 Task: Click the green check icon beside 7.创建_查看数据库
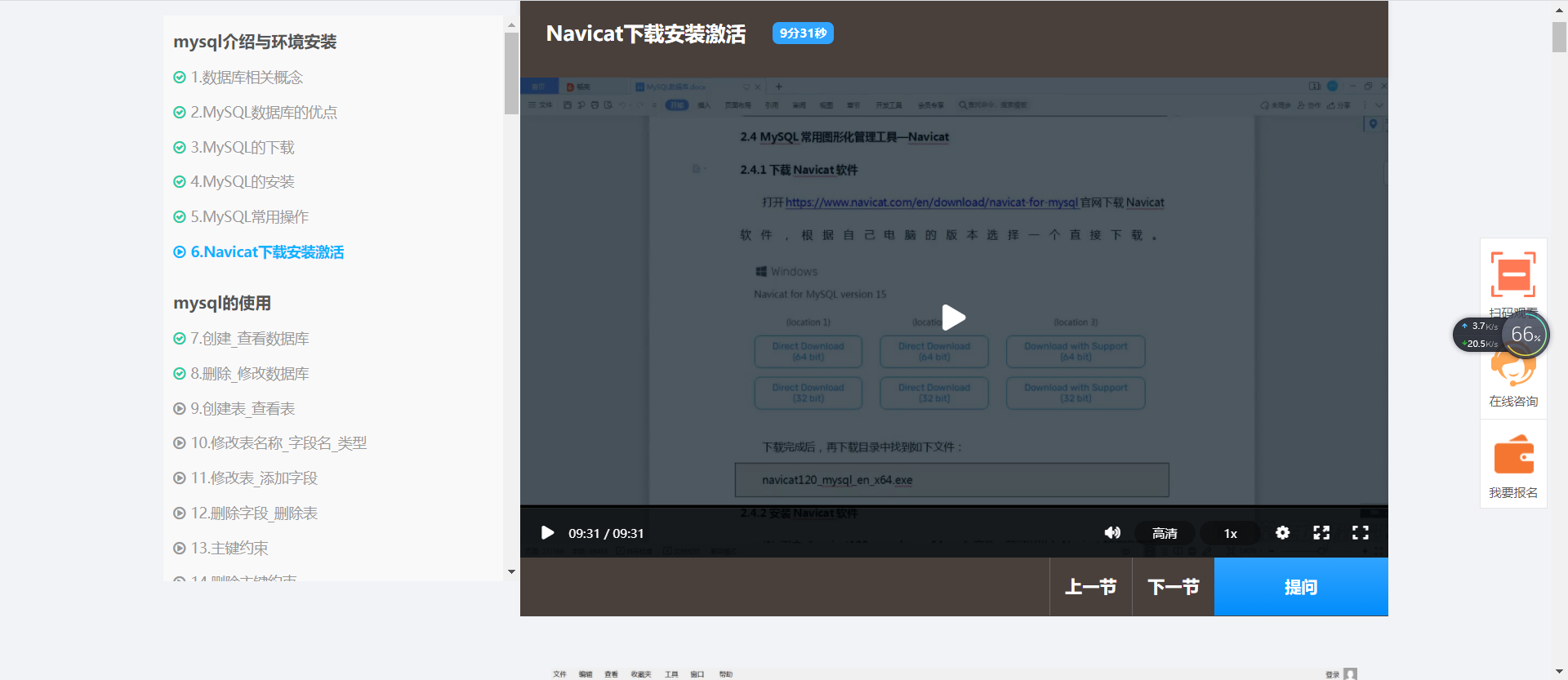tap(180, 339)
